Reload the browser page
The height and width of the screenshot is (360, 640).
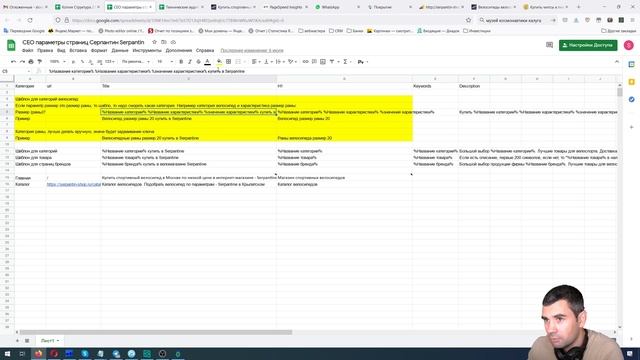pyautogui.click(x=30, y=20)
